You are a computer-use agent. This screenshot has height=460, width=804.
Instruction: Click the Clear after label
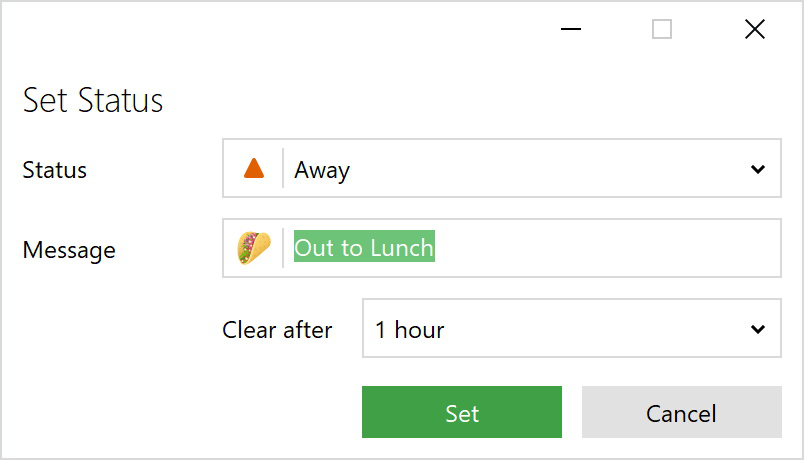point(277,330)
